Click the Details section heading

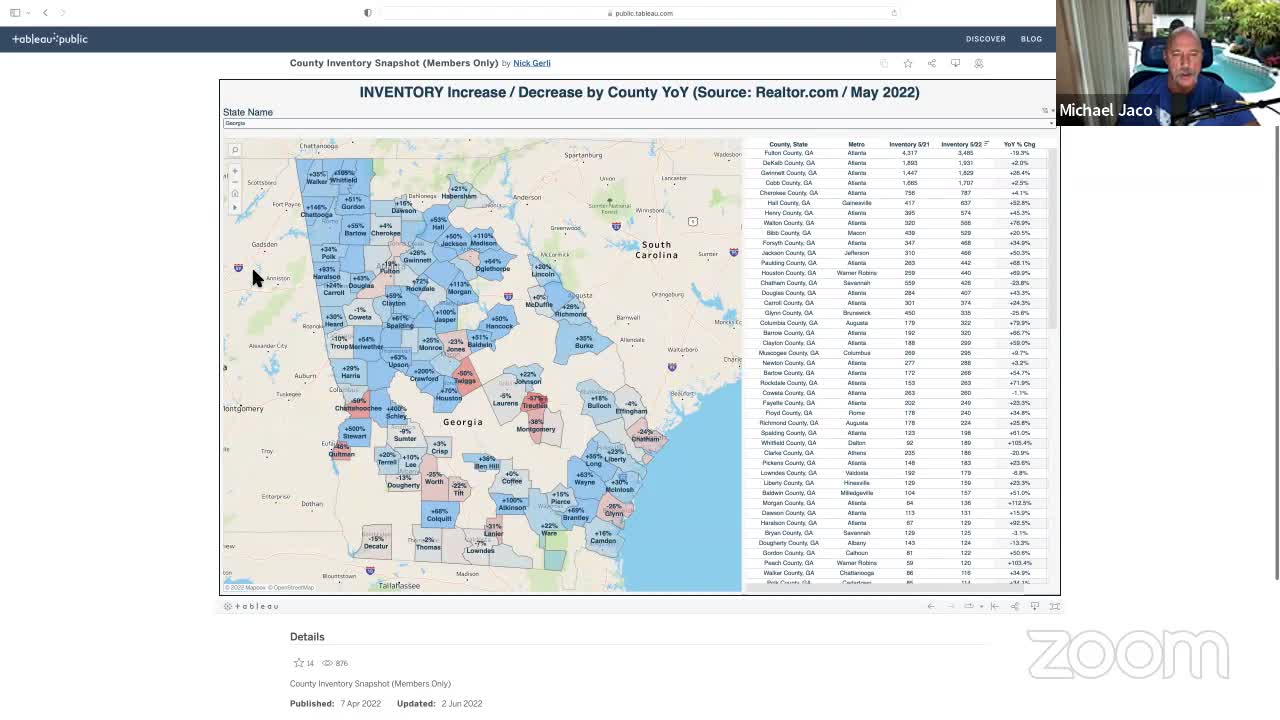307,637
